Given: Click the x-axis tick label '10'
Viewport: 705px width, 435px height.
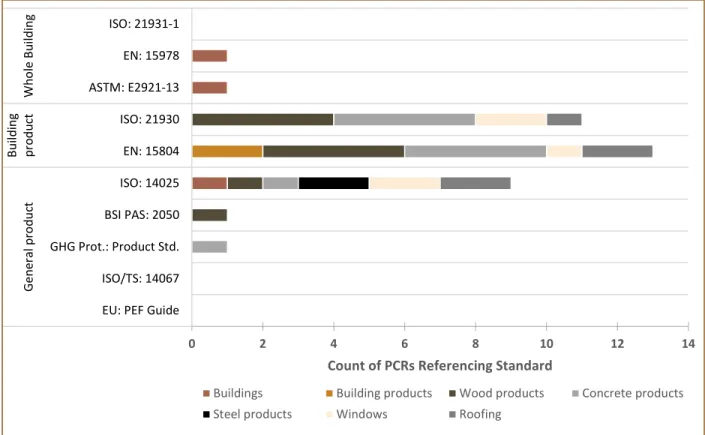Looking at the screenshot, I should 546,344.
